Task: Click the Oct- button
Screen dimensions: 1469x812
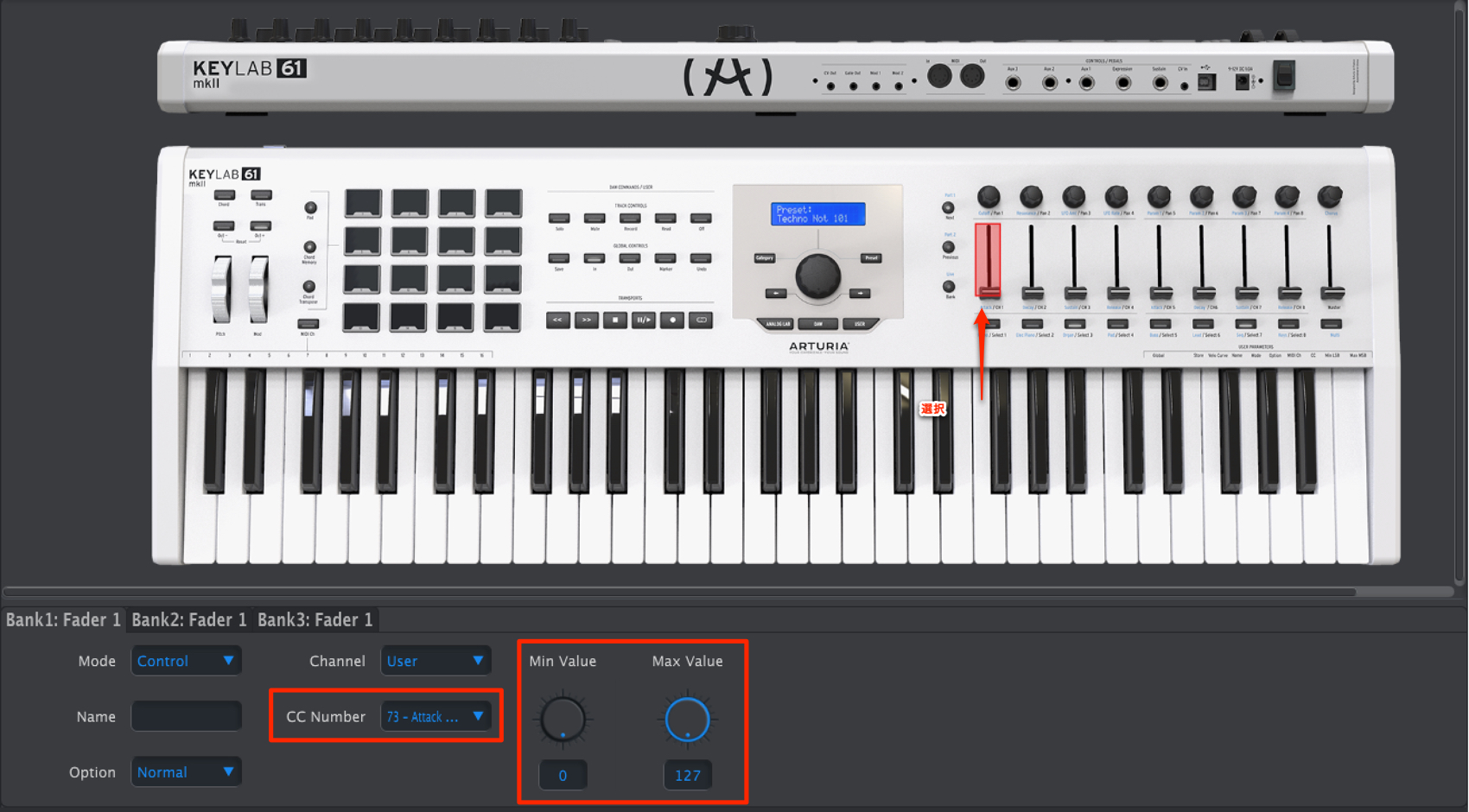Action: pyautogui.click(x=224, y=226)
